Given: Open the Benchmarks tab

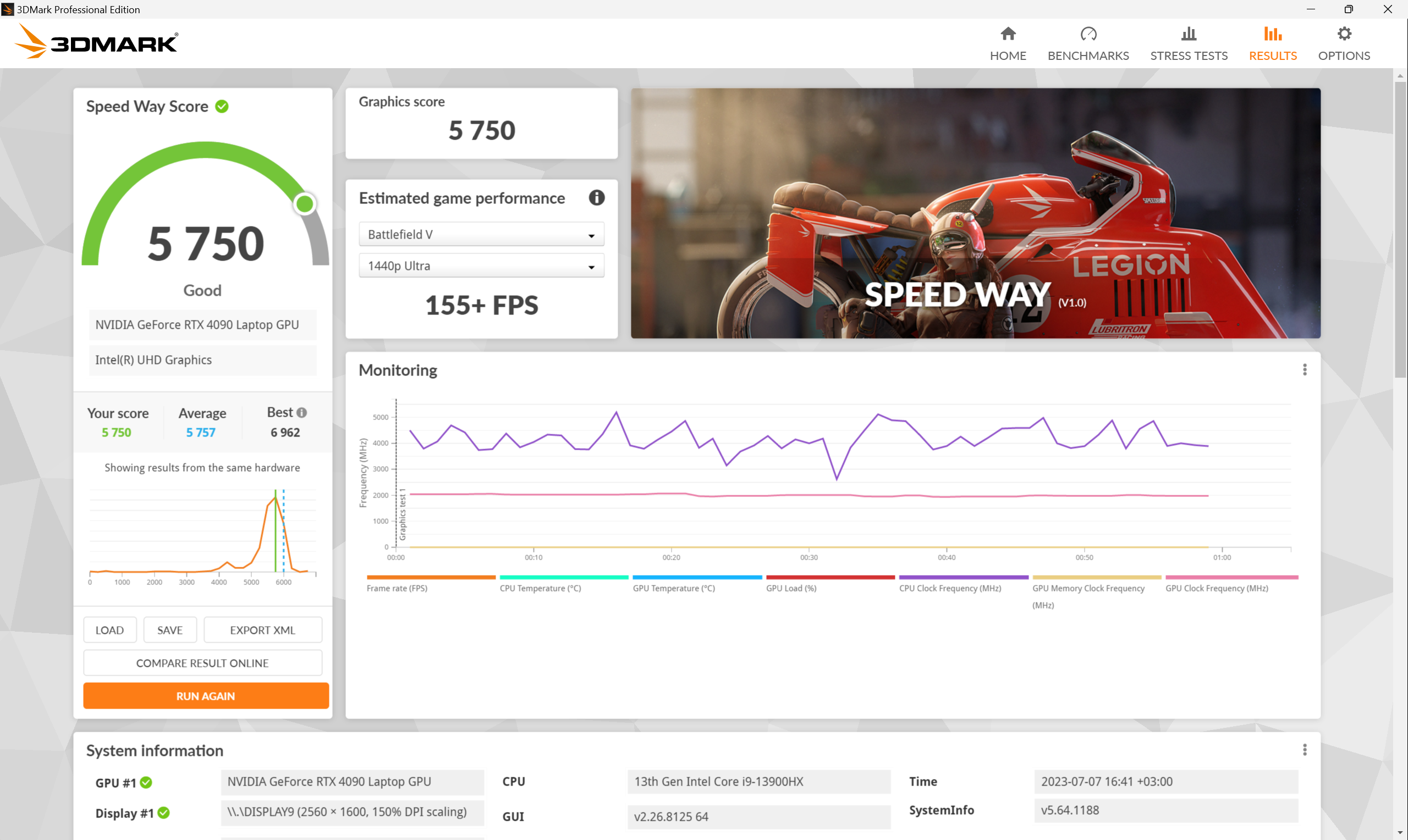Looking at the screenshot, I should (x=1087, y=43).
